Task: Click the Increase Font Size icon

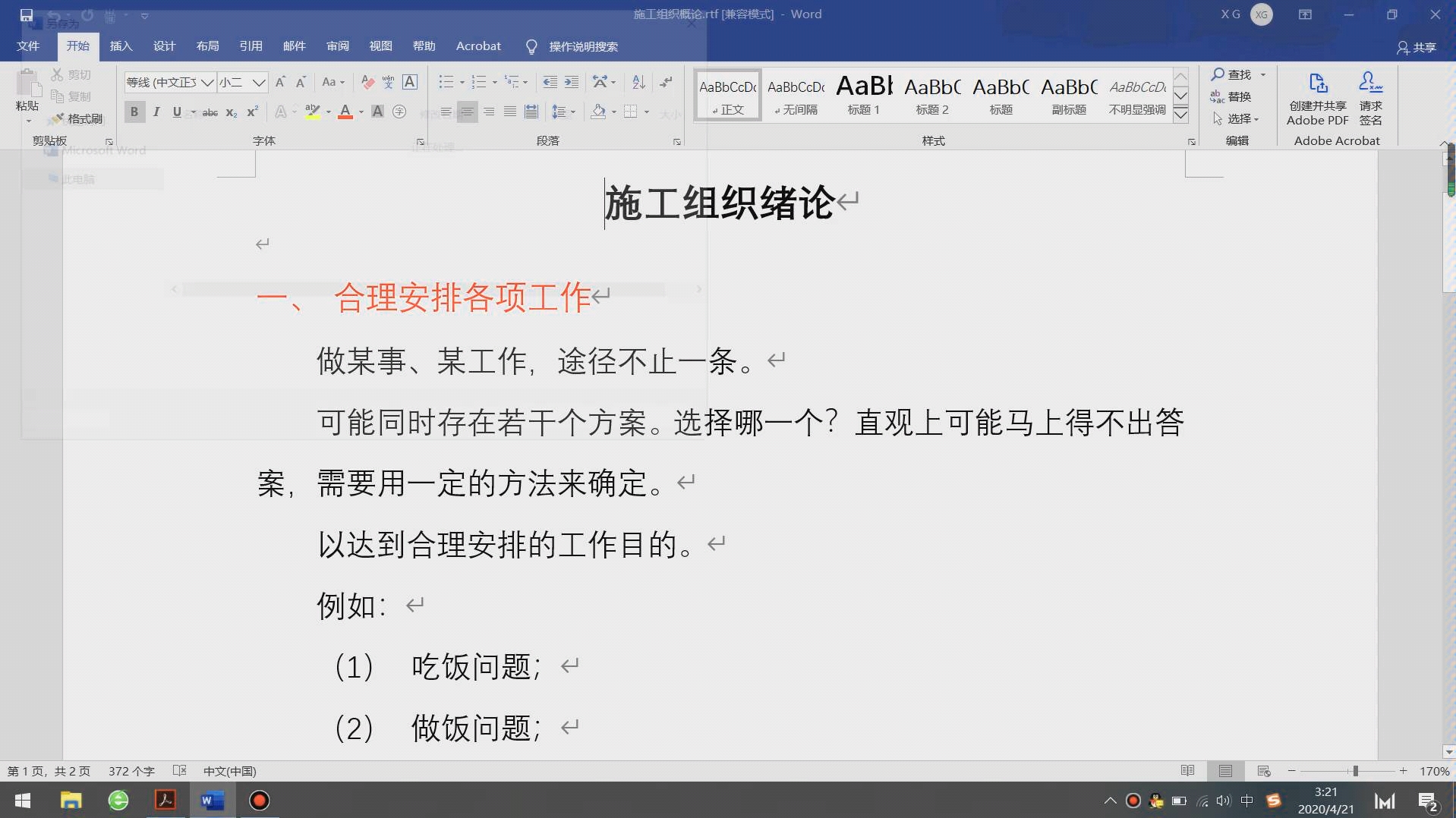Action: point(280,82)
